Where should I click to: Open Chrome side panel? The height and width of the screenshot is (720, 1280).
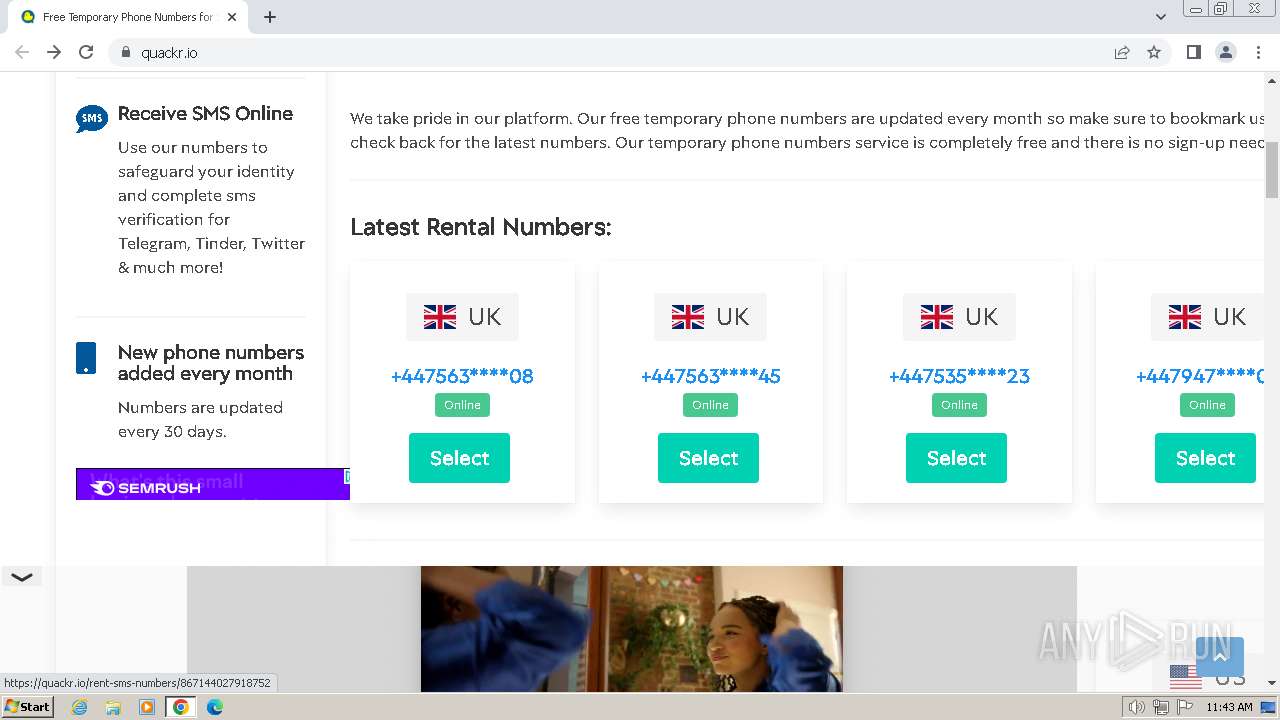click(x=1193, y=52)
